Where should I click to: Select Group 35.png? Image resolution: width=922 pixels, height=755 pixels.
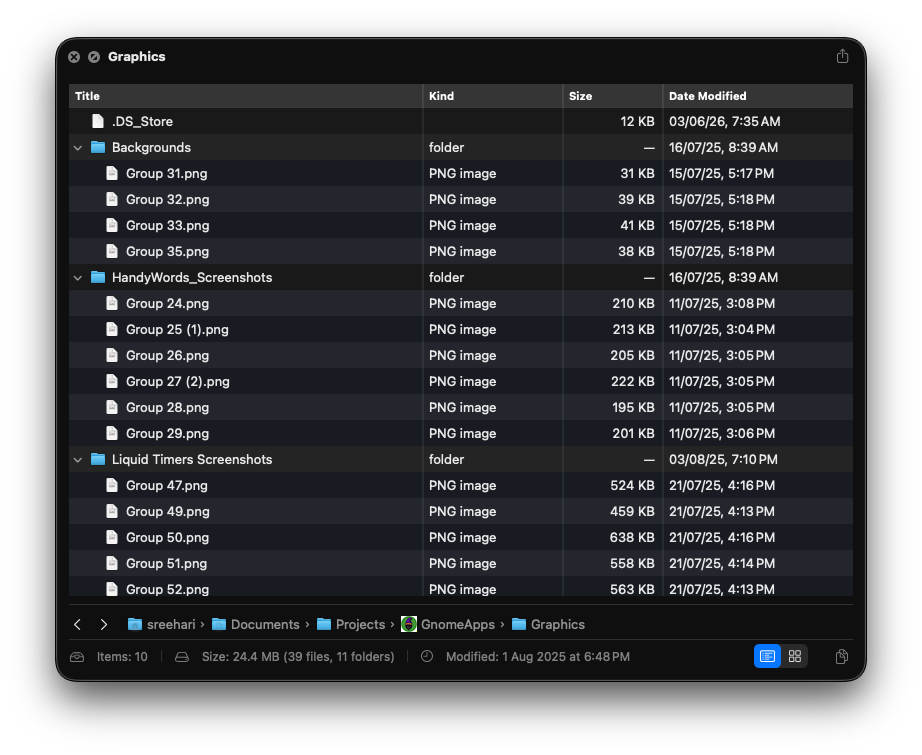click(461, 251)
